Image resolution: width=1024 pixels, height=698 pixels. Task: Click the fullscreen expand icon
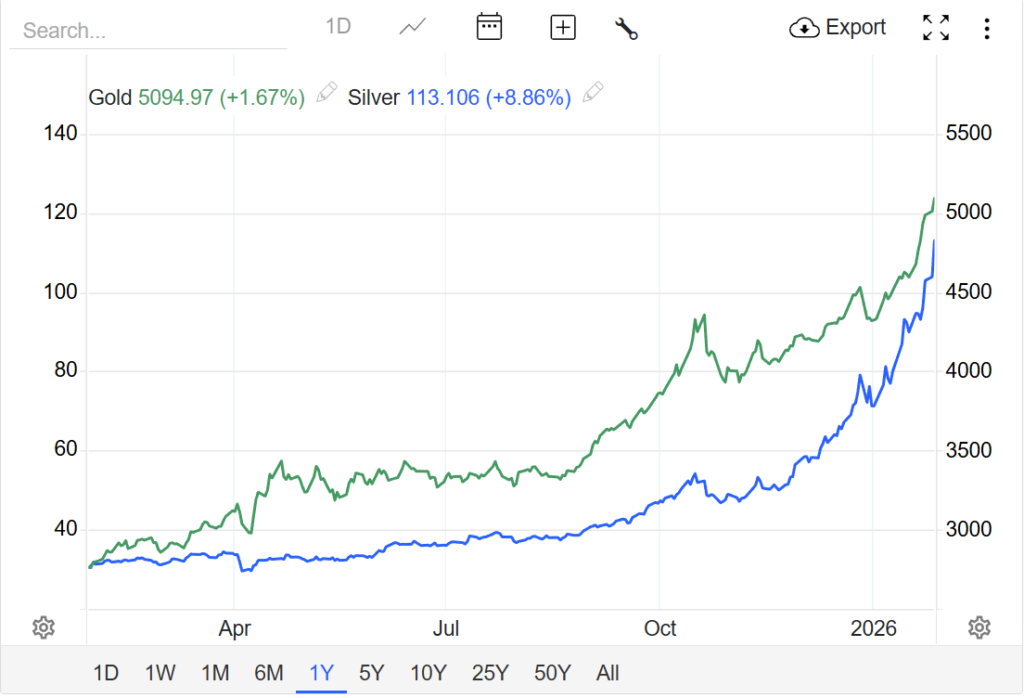coord(935,28)
